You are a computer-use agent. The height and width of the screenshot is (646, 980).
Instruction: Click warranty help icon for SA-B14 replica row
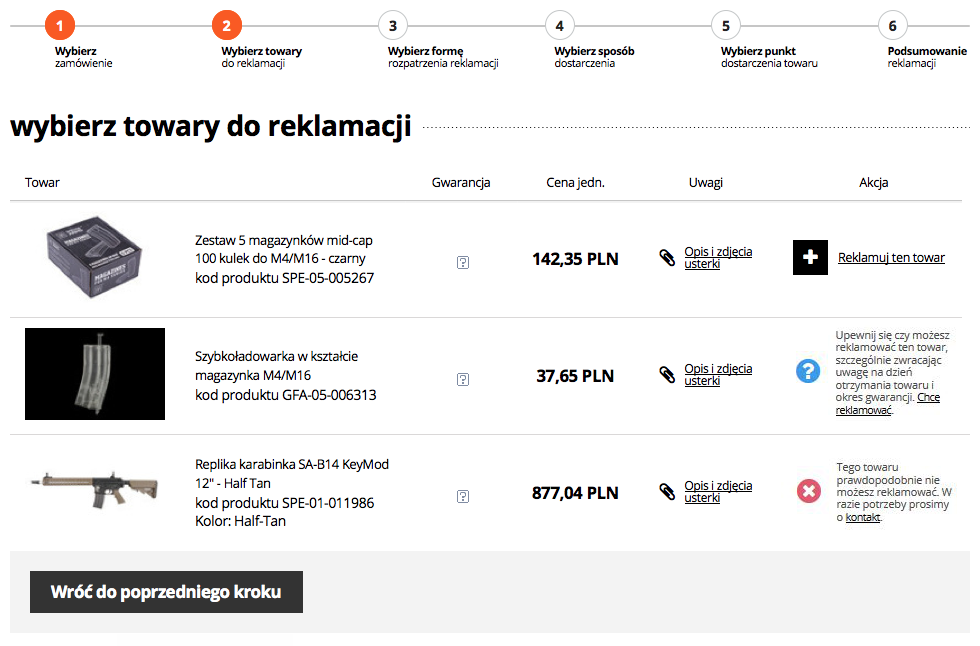point(462,496)
